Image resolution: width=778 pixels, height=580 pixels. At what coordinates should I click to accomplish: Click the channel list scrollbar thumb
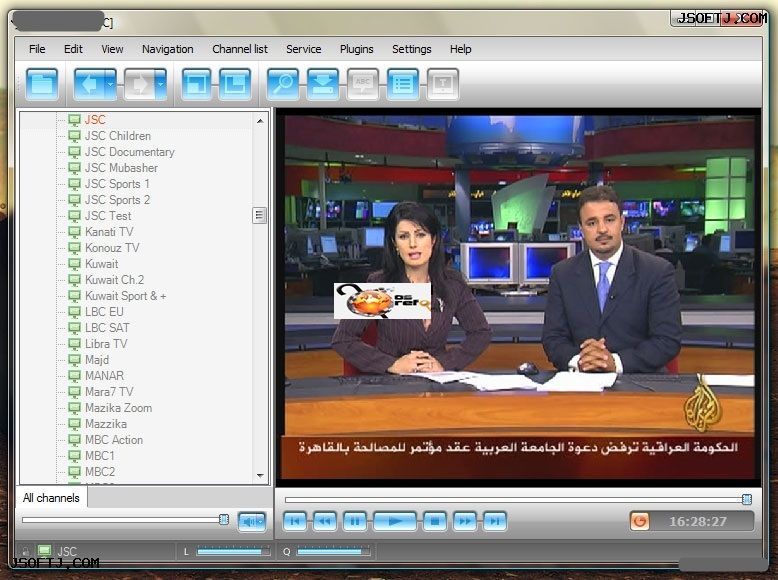coord(260,215)
